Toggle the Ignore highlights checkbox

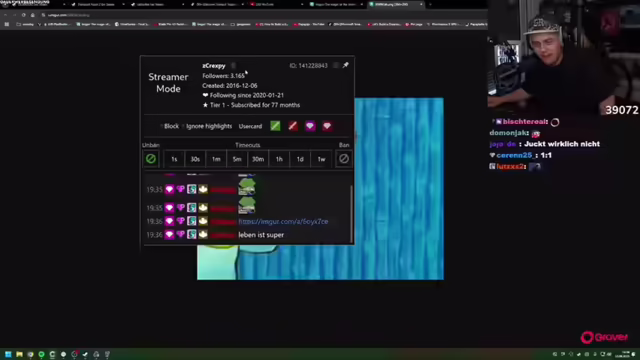click(x=183, y=126)
